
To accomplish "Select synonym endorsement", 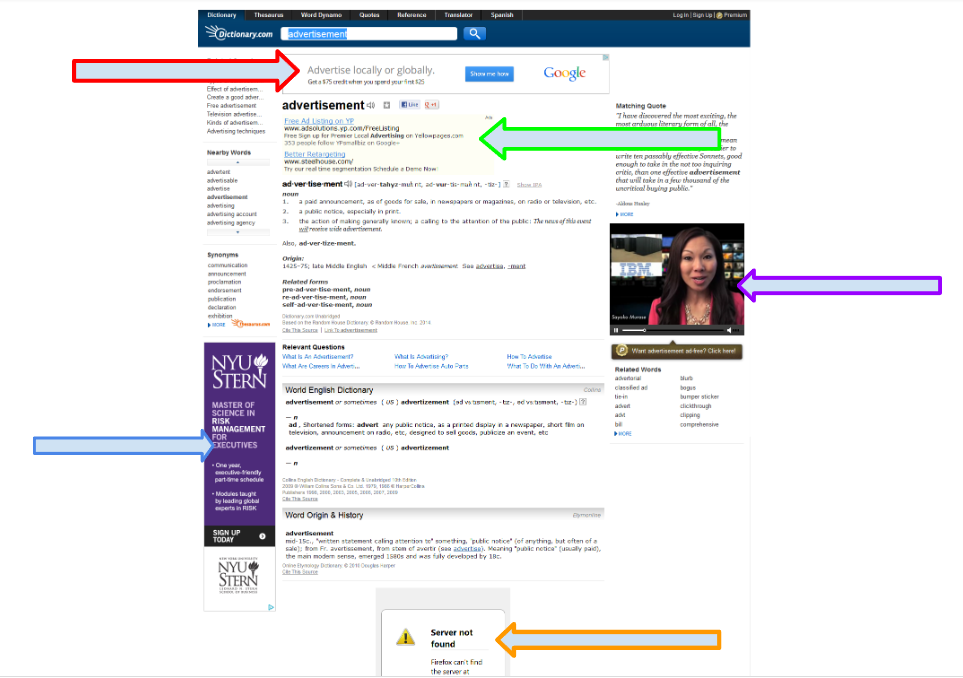I will (224, 290).
